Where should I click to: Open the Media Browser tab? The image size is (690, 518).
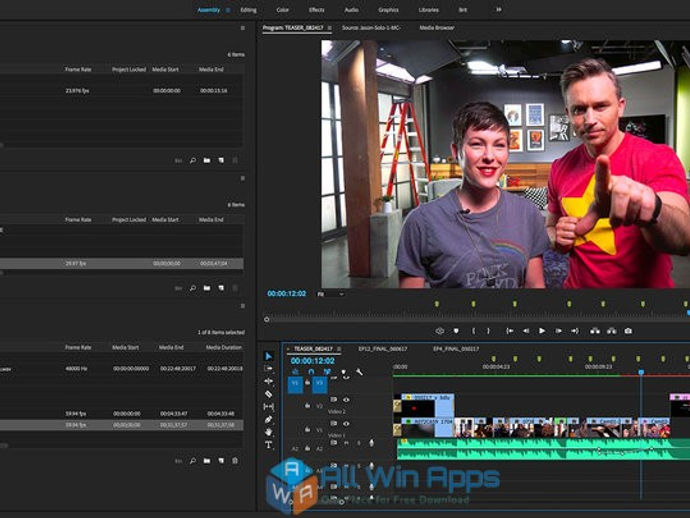click(x=437, y=28)
